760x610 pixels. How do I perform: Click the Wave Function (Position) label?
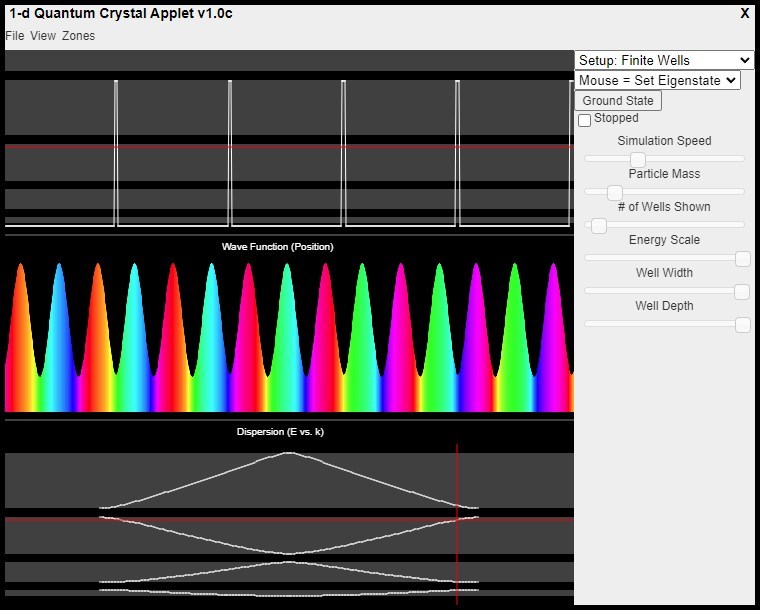click(x=278, y=247)
